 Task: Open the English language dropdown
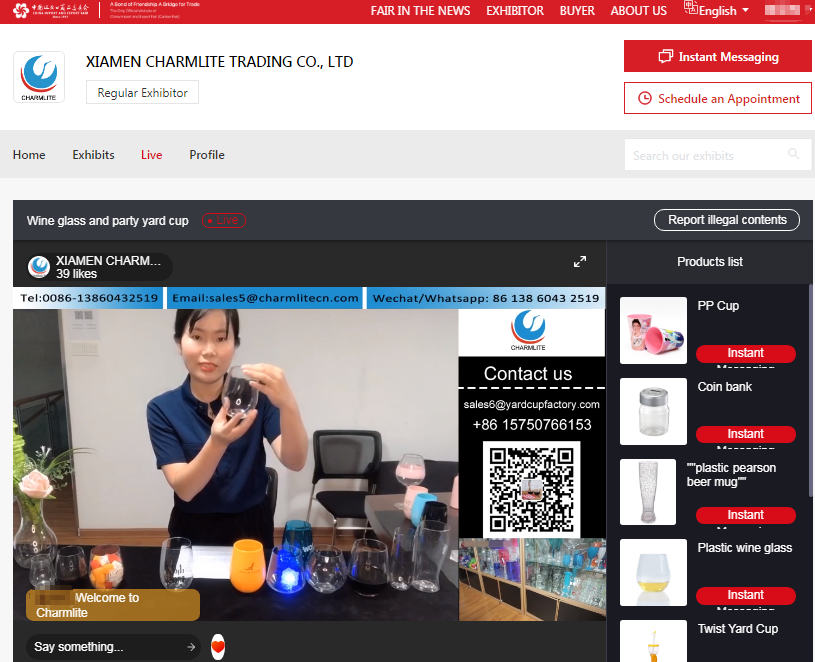(x=717, y=11)
